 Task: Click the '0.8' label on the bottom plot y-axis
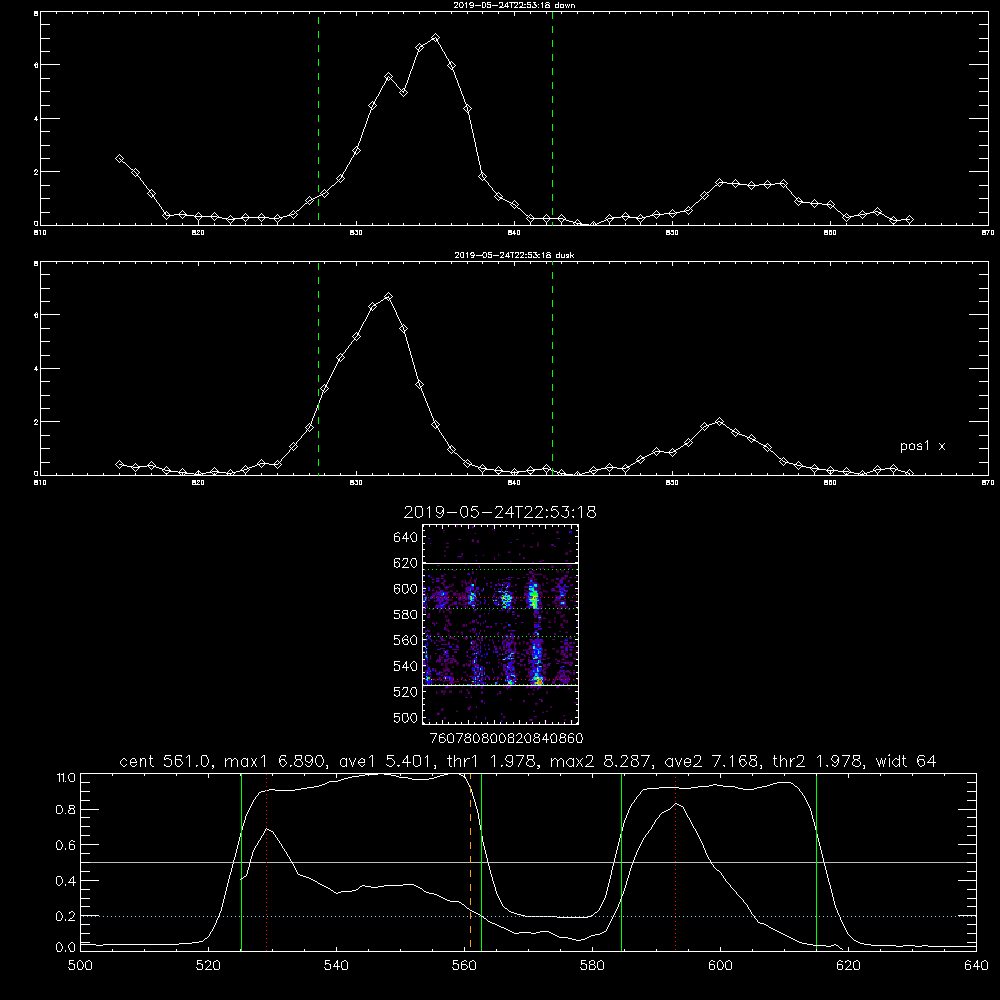click(x=66, y=810)
